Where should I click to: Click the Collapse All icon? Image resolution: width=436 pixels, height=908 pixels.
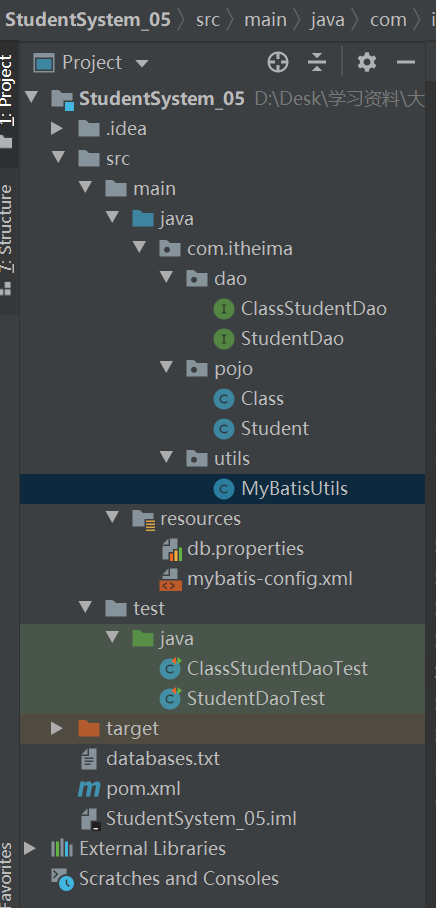317,62
